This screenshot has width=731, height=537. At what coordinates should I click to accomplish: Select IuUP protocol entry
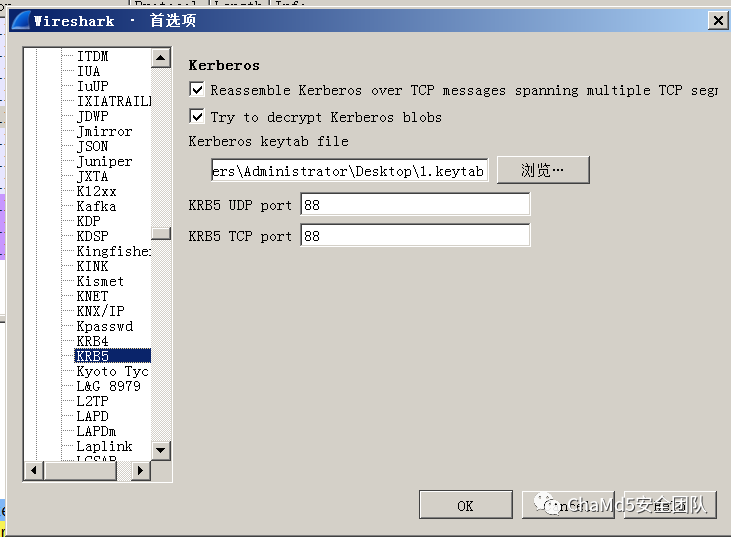92,86
